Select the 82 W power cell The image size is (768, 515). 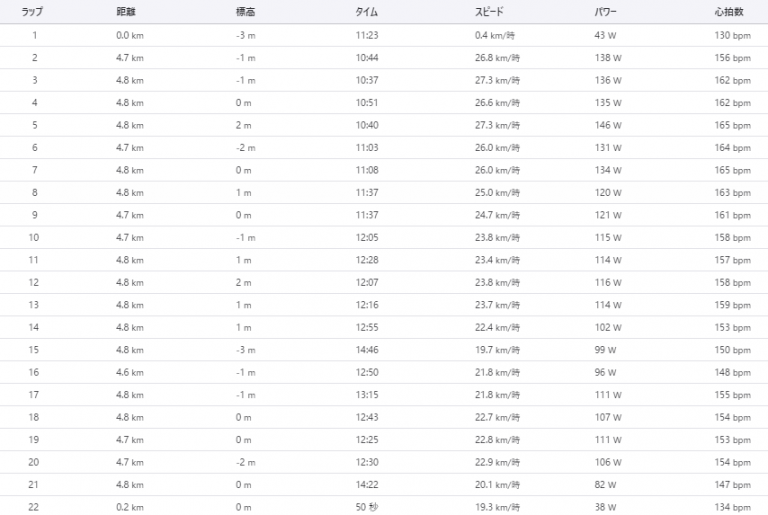click(x=607, y=484)
